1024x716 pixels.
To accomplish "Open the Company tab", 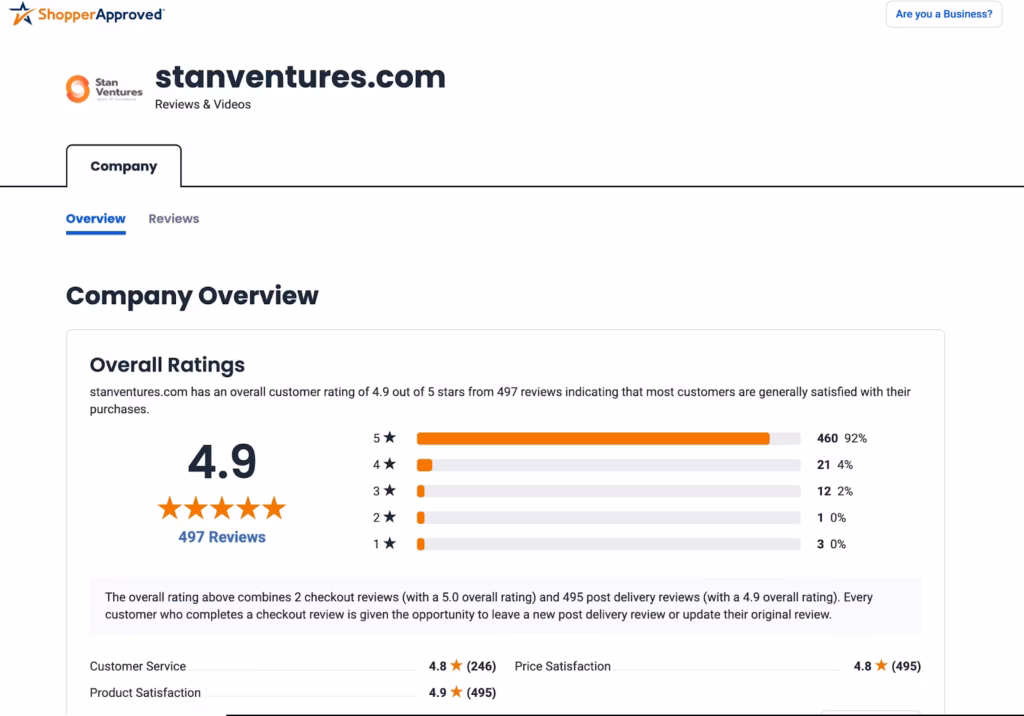I will [124, 166].
